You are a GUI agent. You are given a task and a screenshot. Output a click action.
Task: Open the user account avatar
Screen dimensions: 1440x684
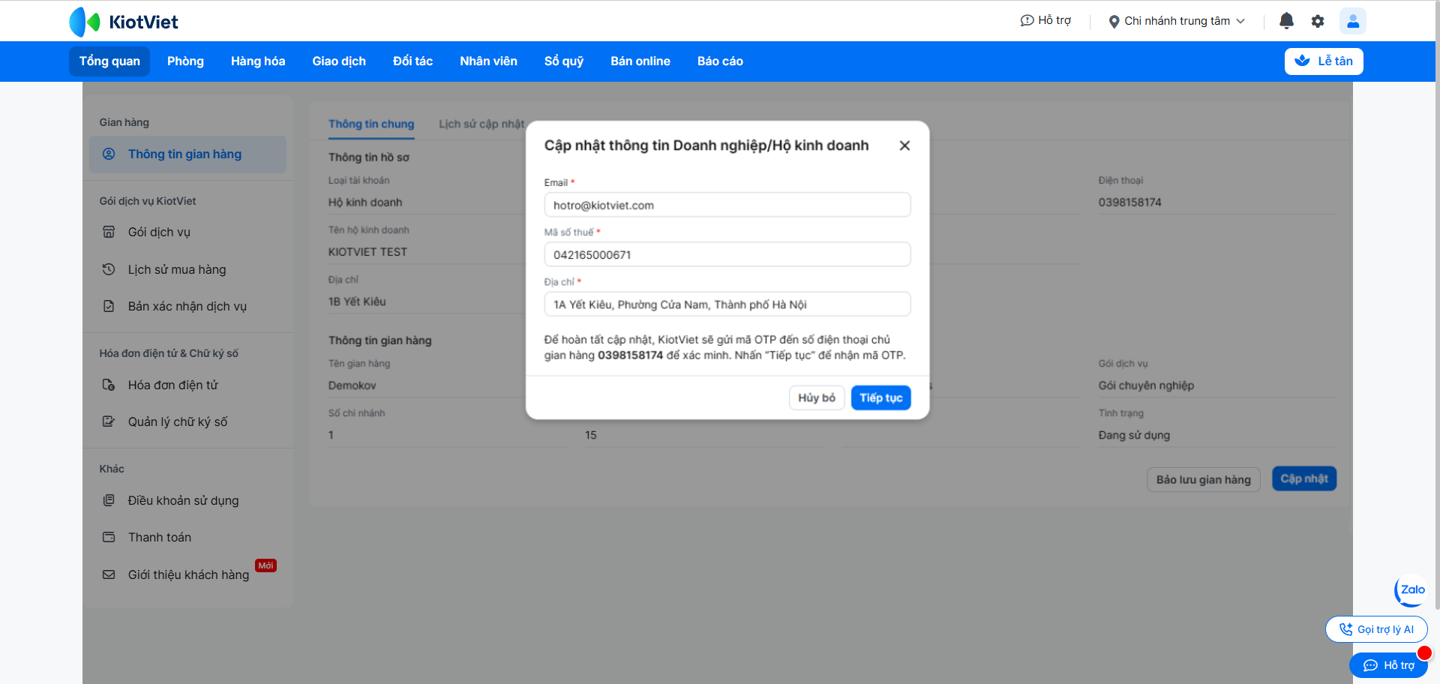(x=1353, y=21)
